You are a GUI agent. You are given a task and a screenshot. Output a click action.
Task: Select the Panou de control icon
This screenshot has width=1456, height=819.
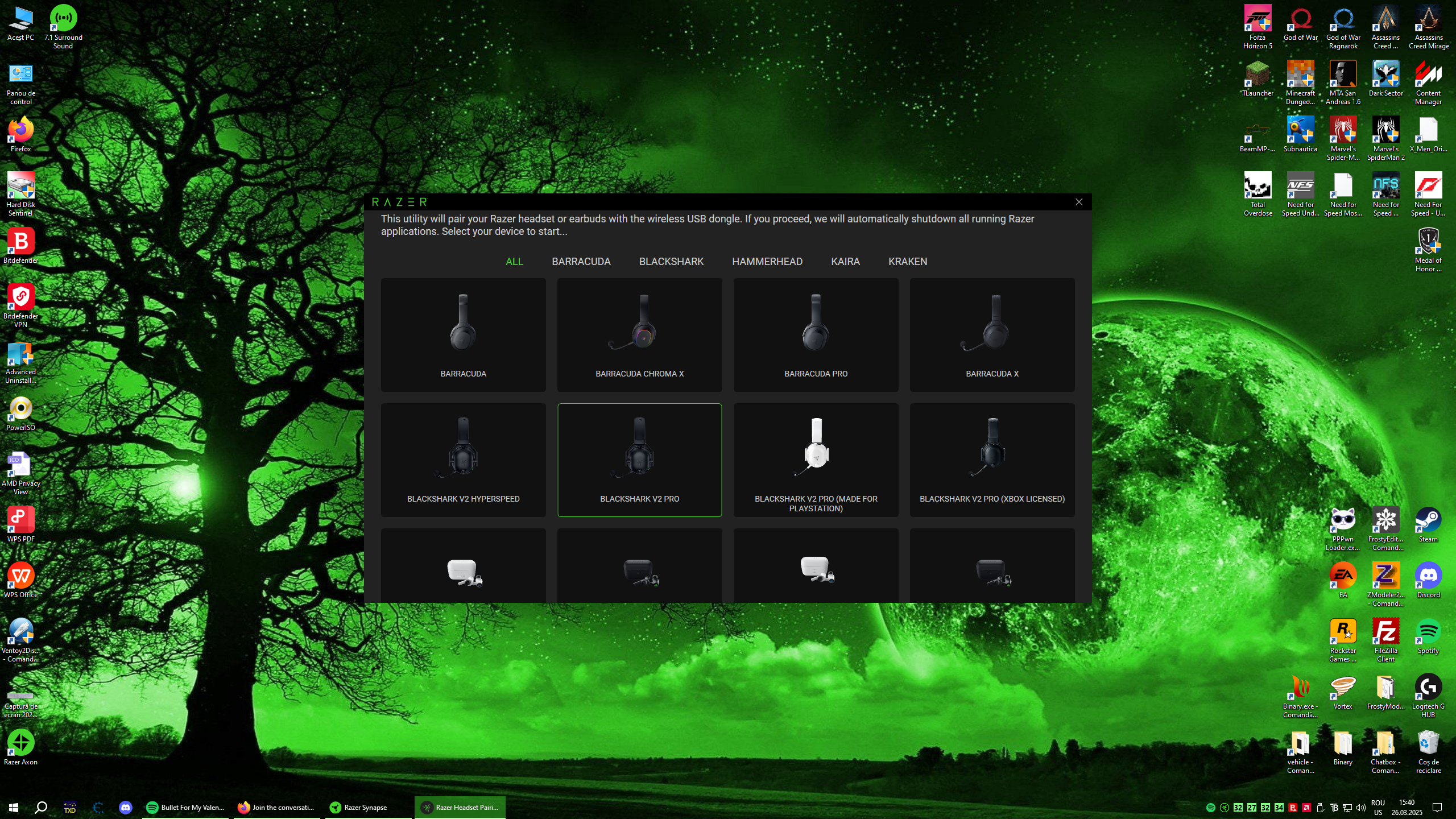pos(20,84)
